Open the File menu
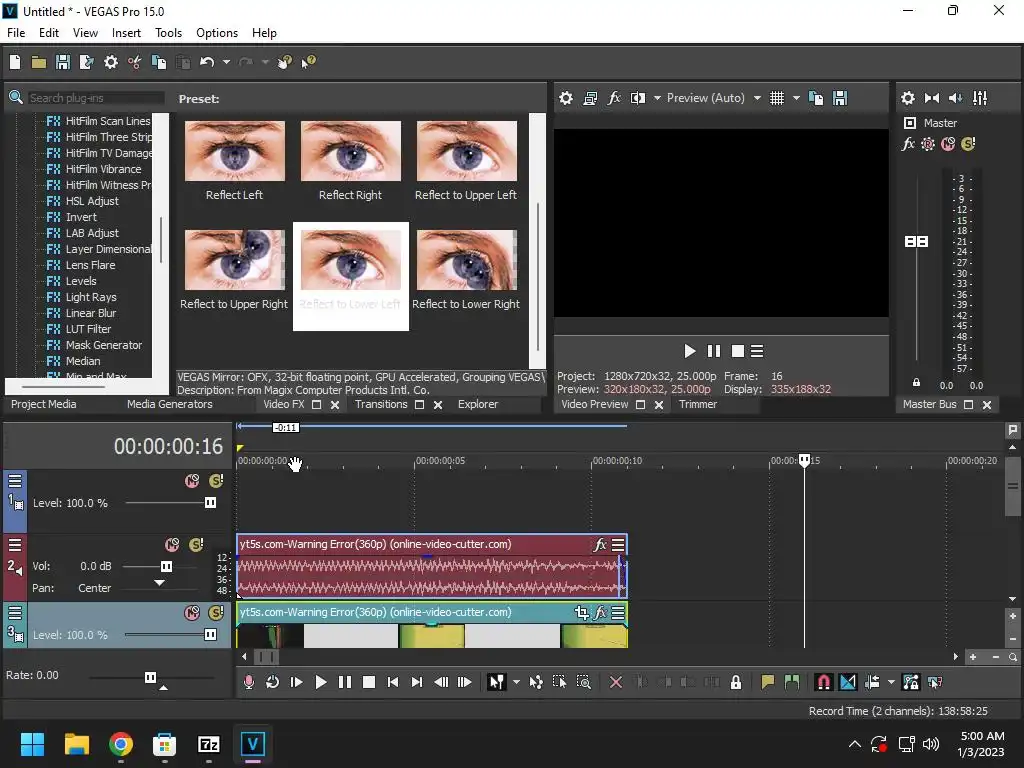 pyautogui.click(x=16, y=33)
